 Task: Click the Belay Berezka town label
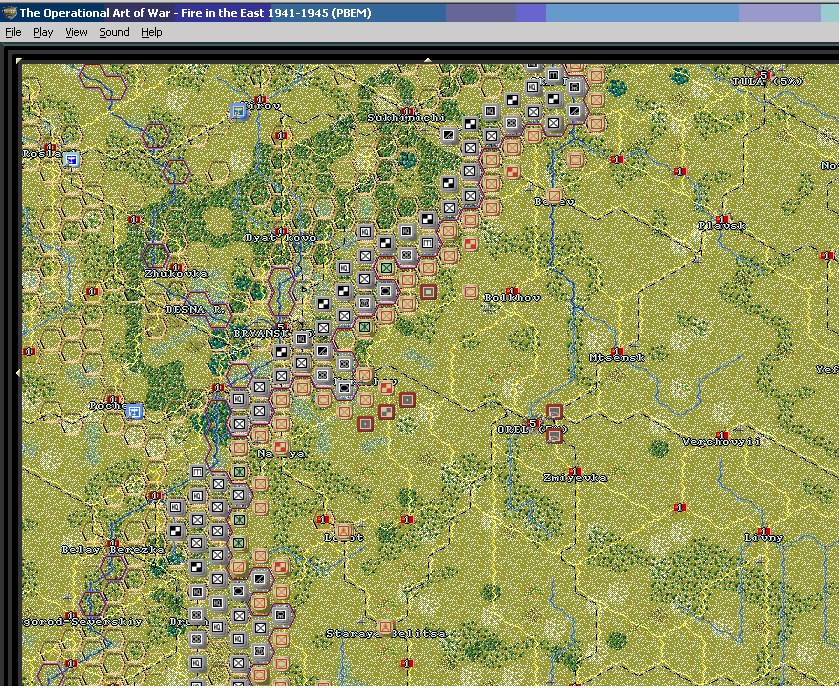coord(113,550)
